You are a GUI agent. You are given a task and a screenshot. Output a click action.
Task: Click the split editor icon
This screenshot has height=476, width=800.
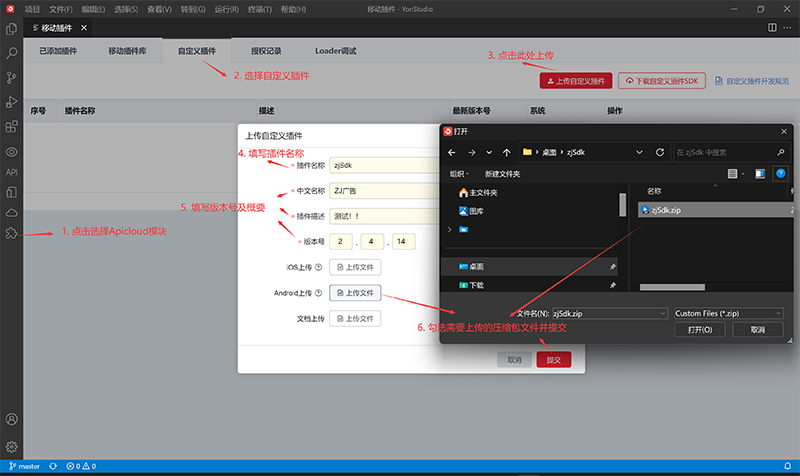click(x=772, y=28)
